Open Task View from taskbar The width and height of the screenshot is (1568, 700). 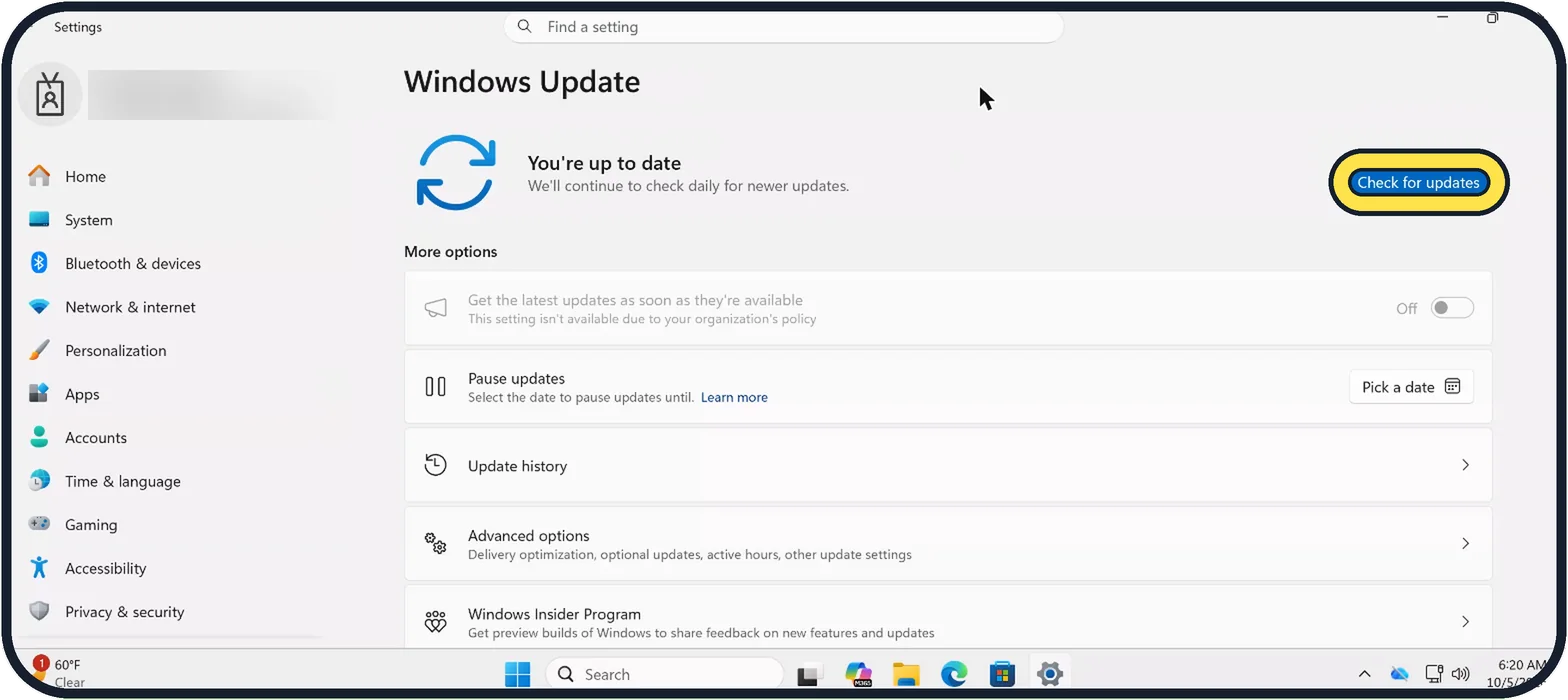pyautogui.click(x=809, y=675)
